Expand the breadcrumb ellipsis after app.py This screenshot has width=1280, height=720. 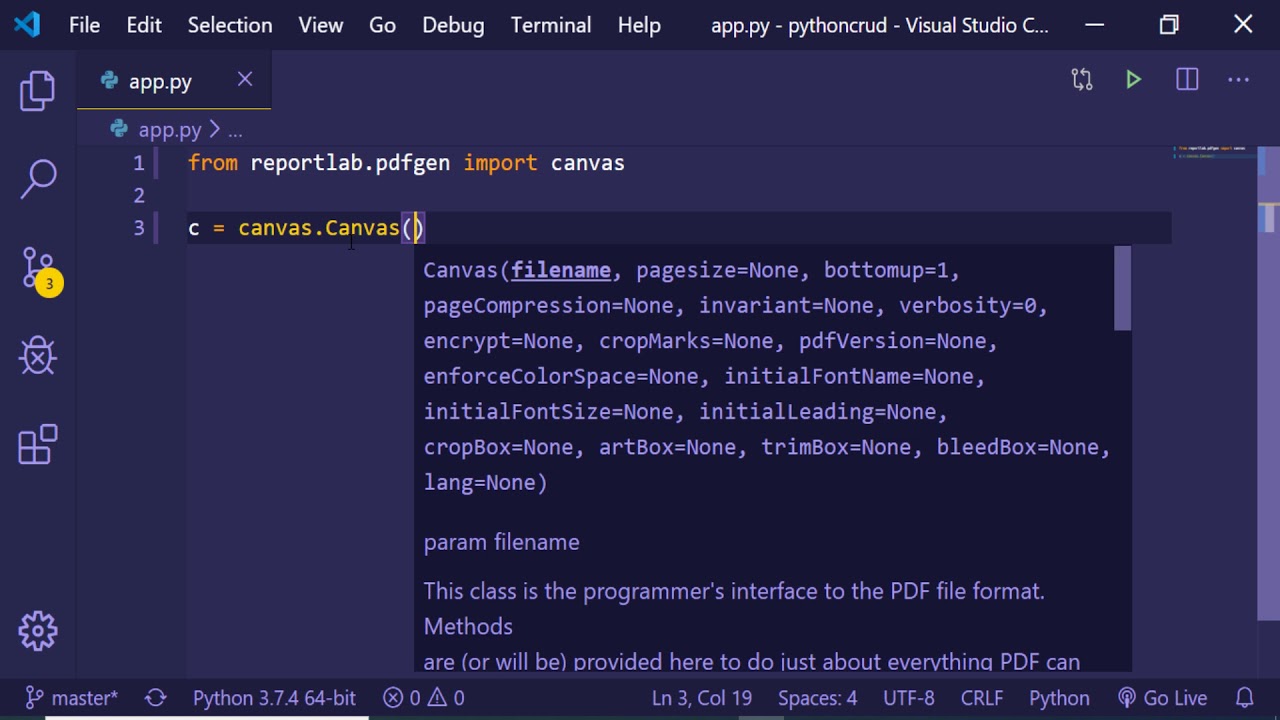(235, 130)
